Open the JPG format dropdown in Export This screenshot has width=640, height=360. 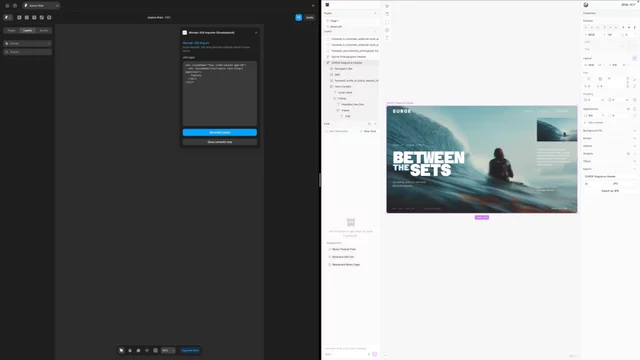[624, 184]
